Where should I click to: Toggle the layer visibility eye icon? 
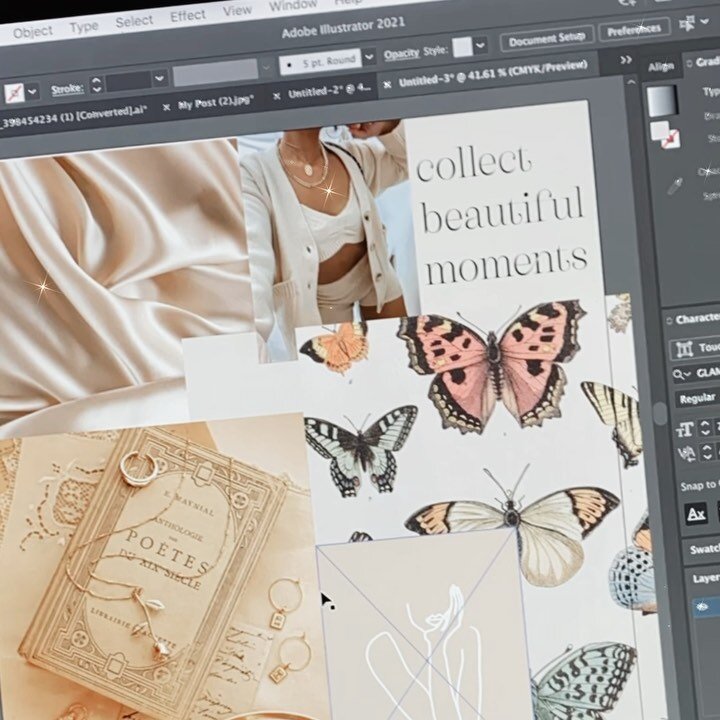tap(702, 608)
